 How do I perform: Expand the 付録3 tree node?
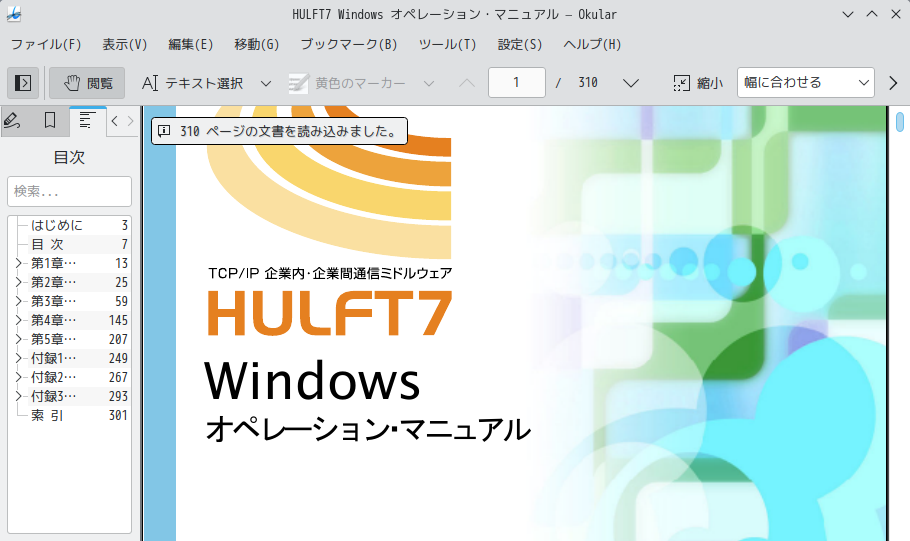pyautogui.click(x=19, y=396)
